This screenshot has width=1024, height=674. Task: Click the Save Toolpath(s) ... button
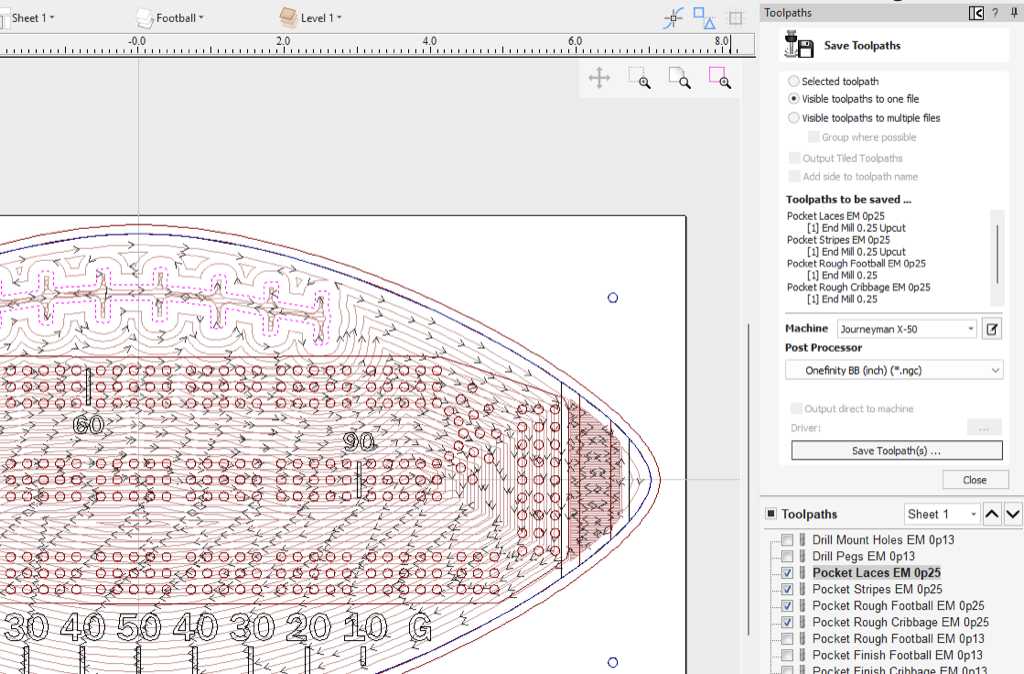[897, 451]
